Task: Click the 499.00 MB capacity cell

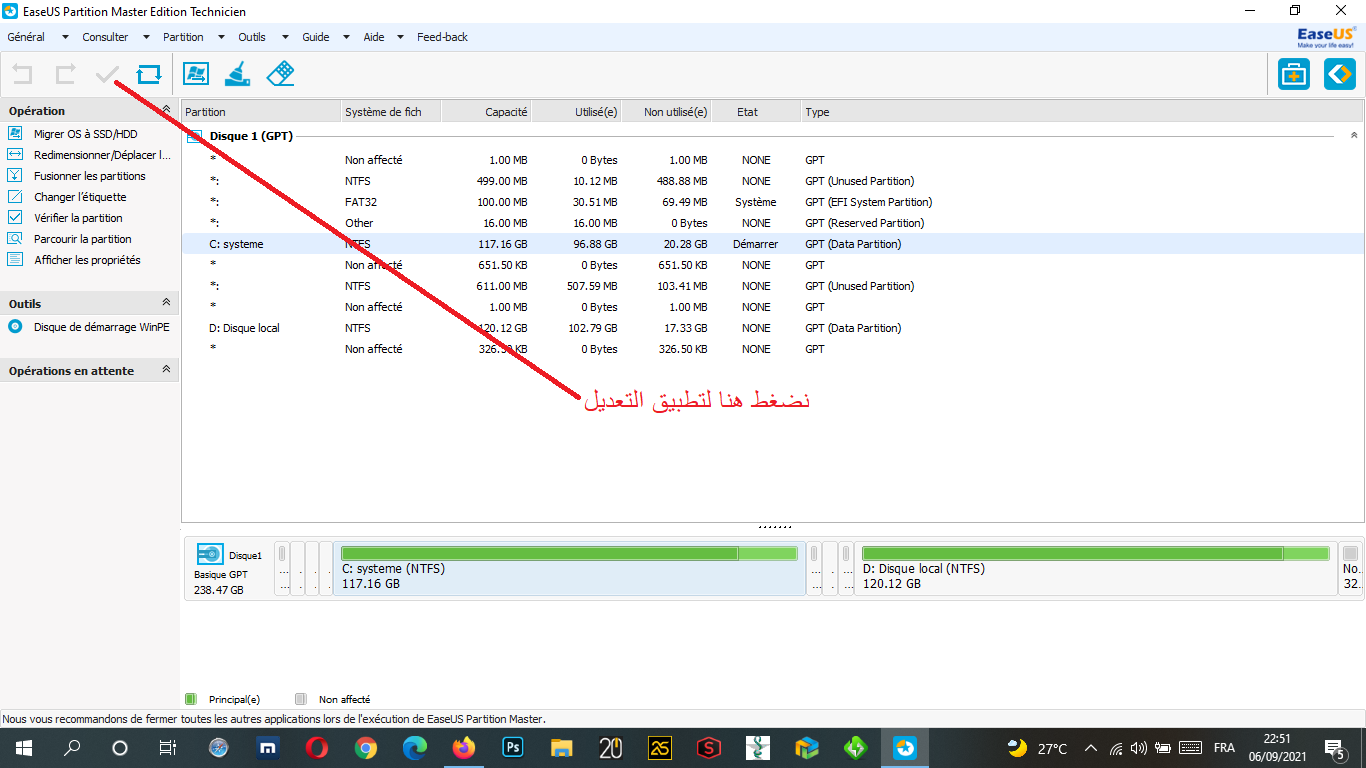Action: [x=504, y=181]
